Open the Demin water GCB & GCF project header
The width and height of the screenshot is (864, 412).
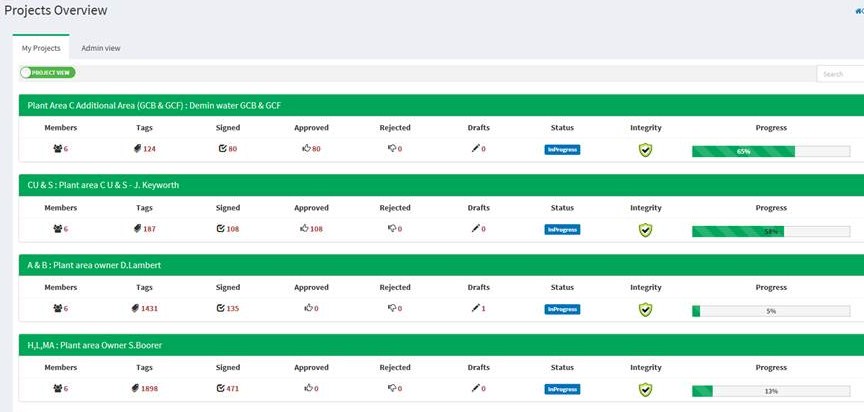441,105
